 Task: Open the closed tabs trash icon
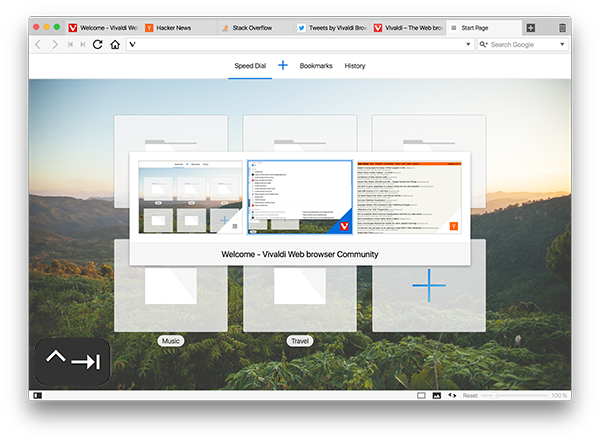[x=562, y=28]
